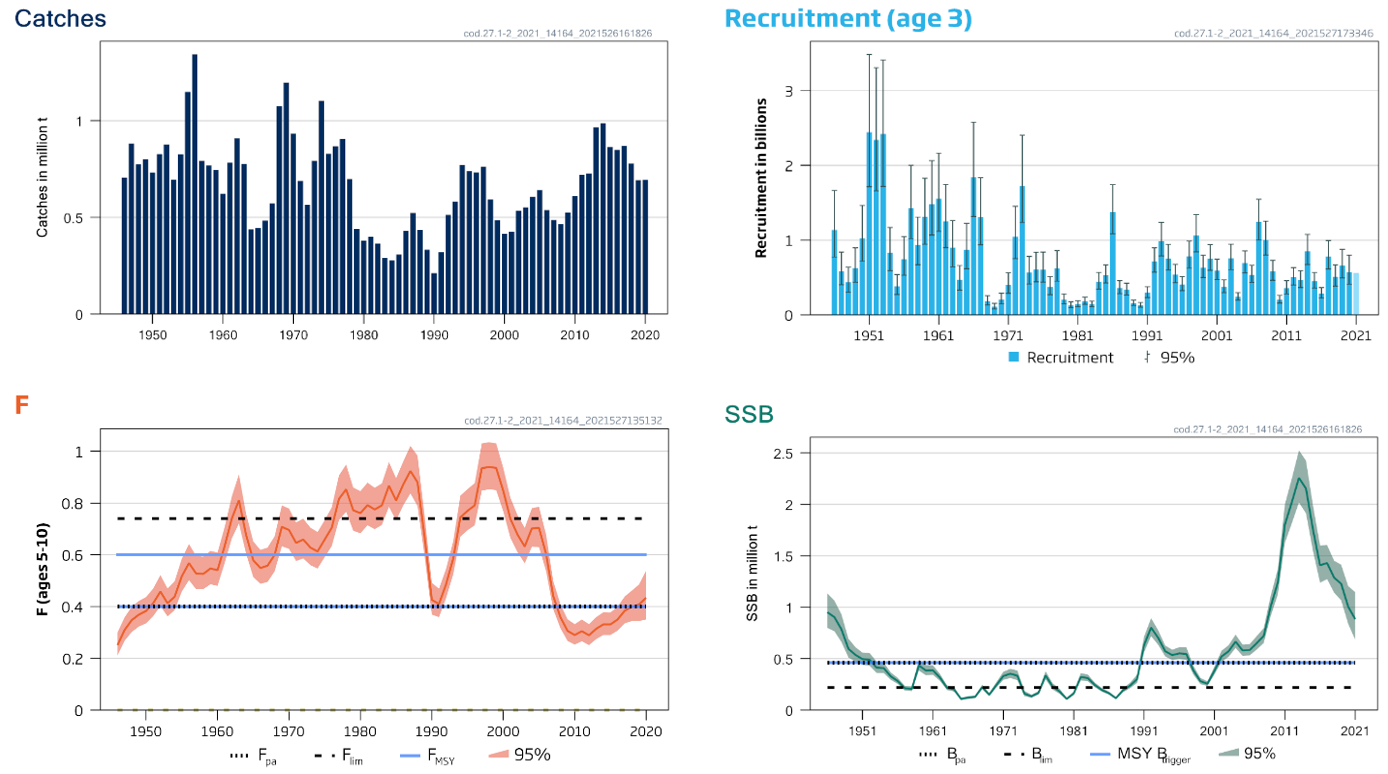Screen dimensions: 1388x774
Task: Click the orange "F" chart title
Action: tap(21, 404)
